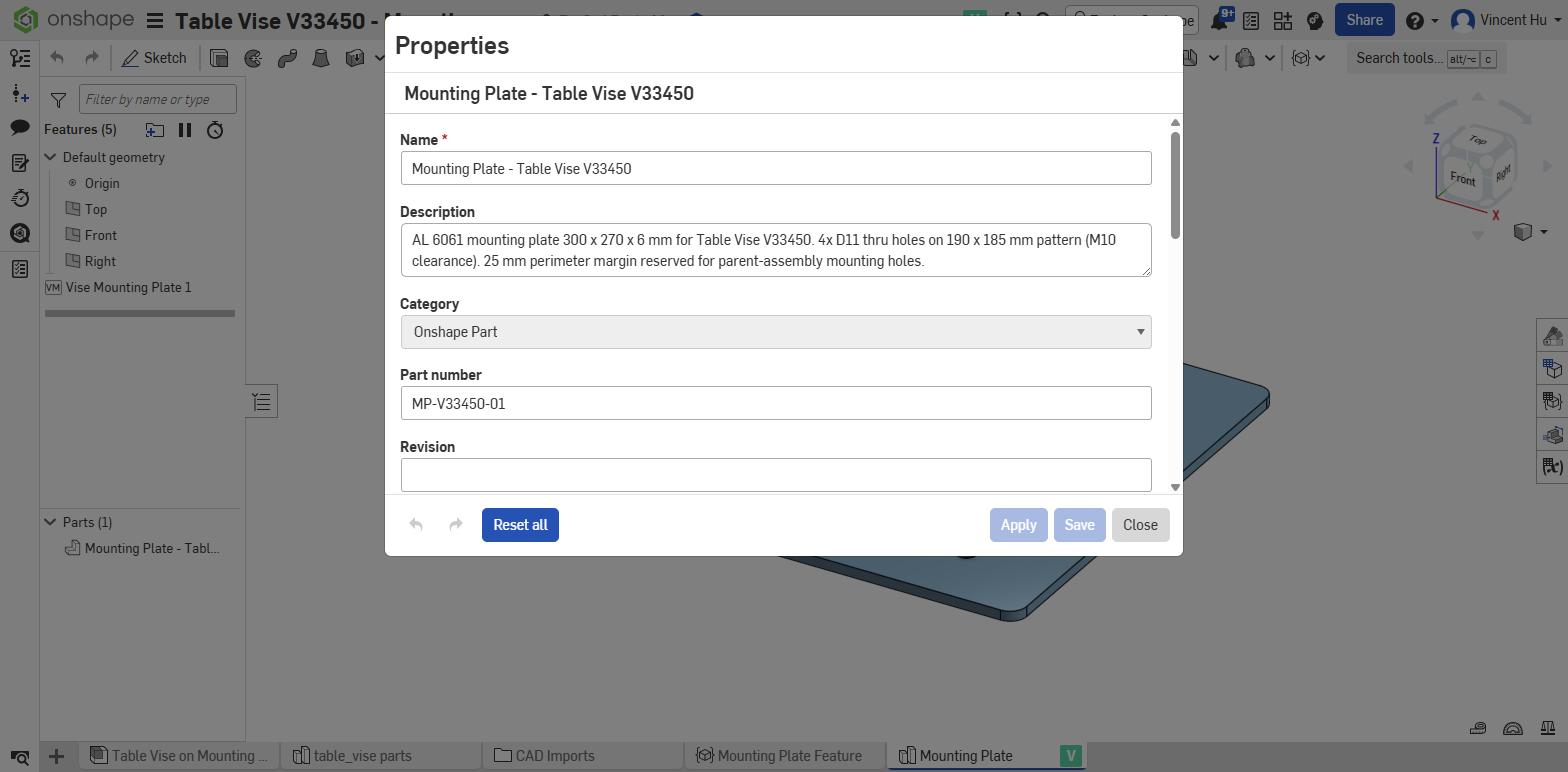
Task: Click the Name input field
Action: (x=776, y=168)
